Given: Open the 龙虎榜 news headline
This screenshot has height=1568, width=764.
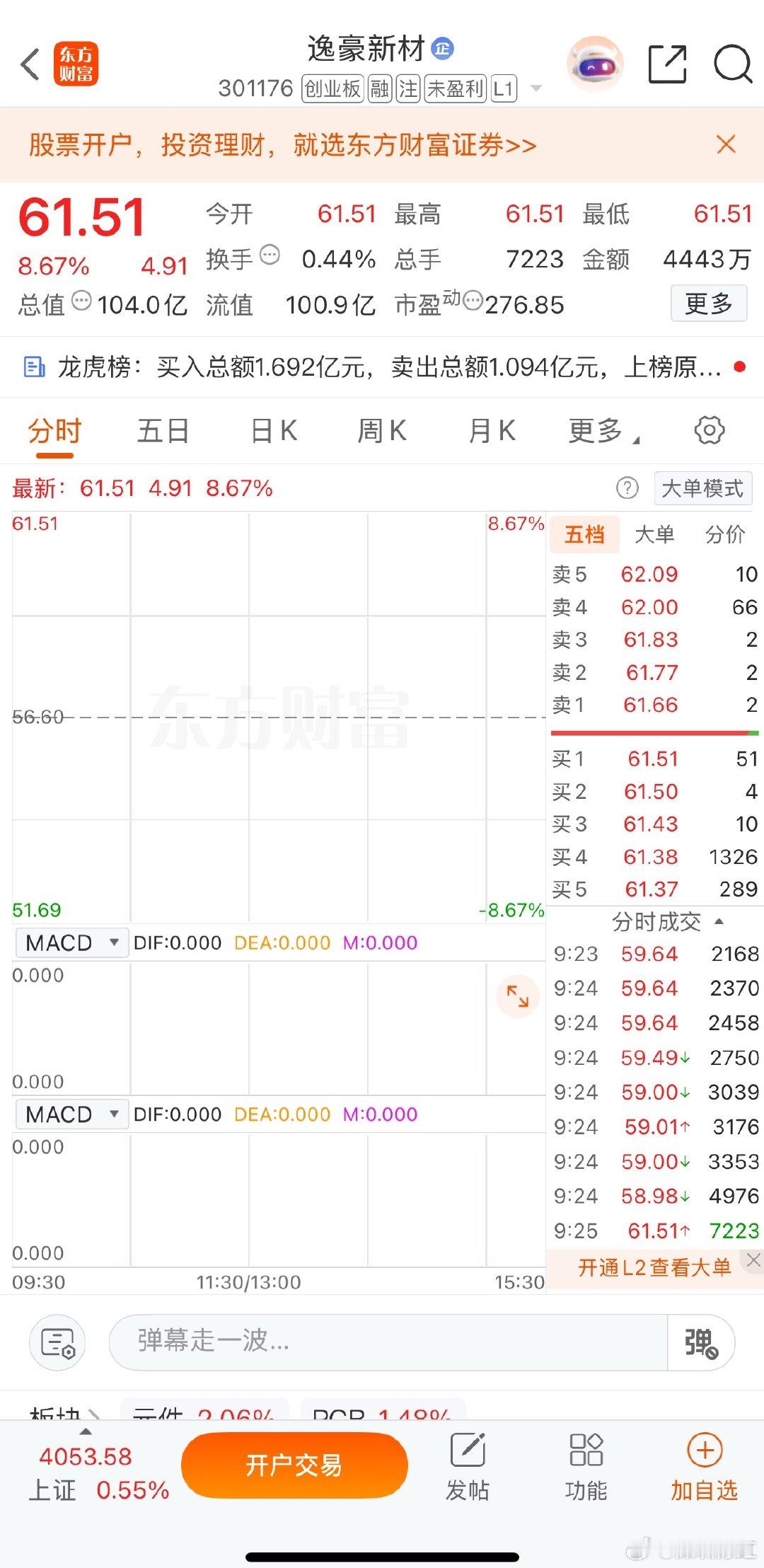Looking at the screenshot, I should [389, 367].
